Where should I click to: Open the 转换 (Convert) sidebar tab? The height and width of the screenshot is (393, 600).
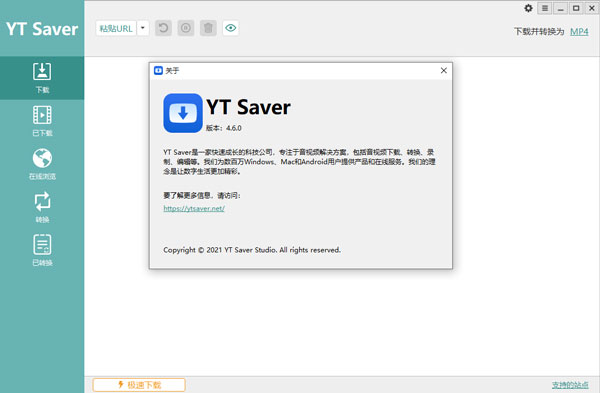(42, 207)
